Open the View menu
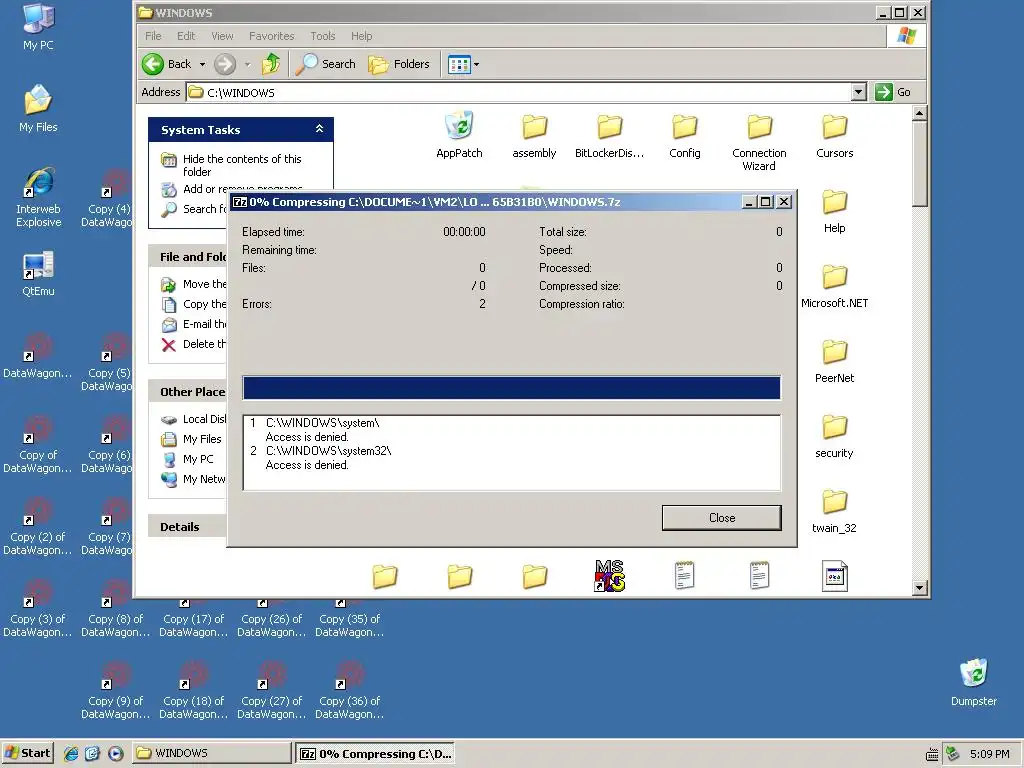 pyautogui.click(x=222, y=36)
